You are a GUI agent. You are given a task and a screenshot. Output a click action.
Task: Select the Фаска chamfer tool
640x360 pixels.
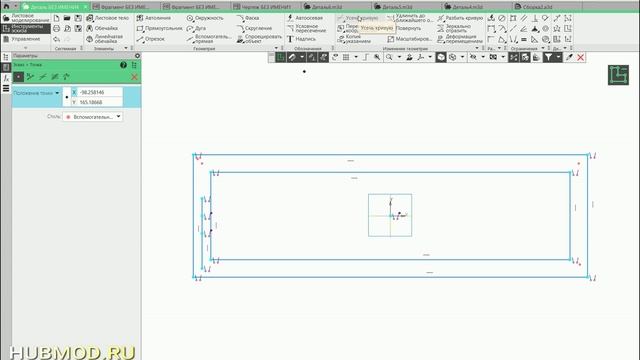tap(248, 18)
